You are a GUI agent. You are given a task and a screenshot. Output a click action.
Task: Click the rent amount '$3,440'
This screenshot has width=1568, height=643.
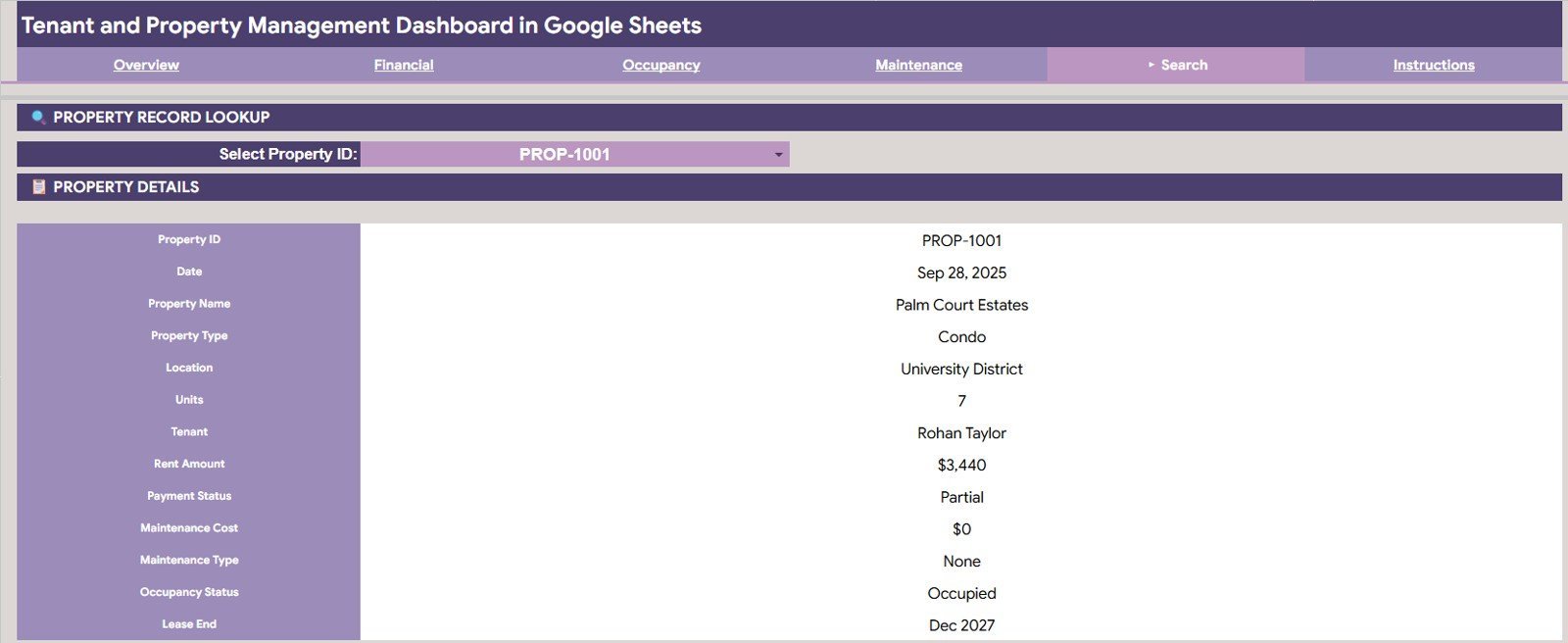click(x=961, y=465)
